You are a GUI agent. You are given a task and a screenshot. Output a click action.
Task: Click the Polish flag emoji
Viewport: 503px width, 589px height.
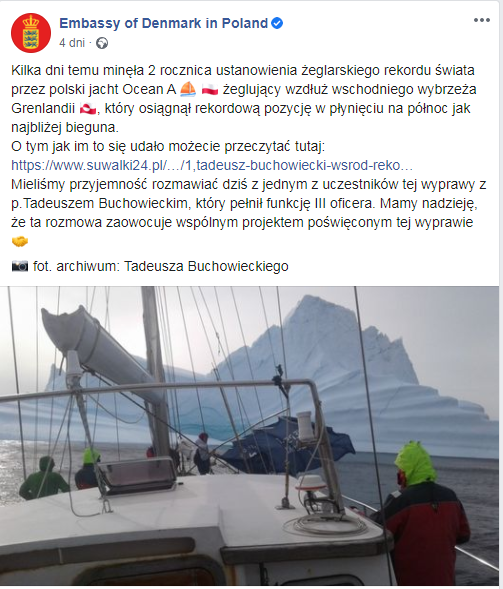coord(210,89)
